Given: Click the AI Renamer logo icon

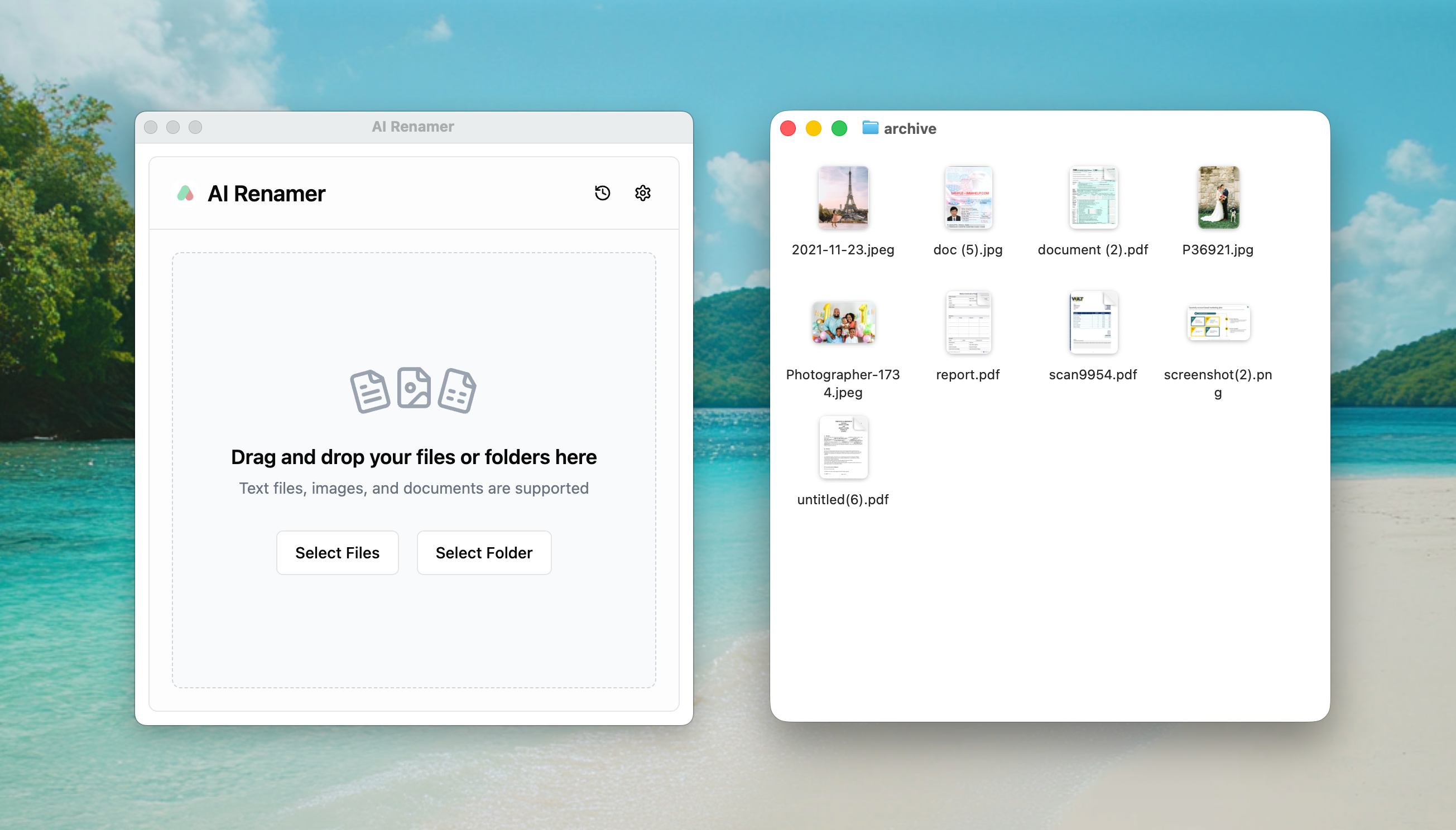Looking at the screenshot, I should 186,192.
